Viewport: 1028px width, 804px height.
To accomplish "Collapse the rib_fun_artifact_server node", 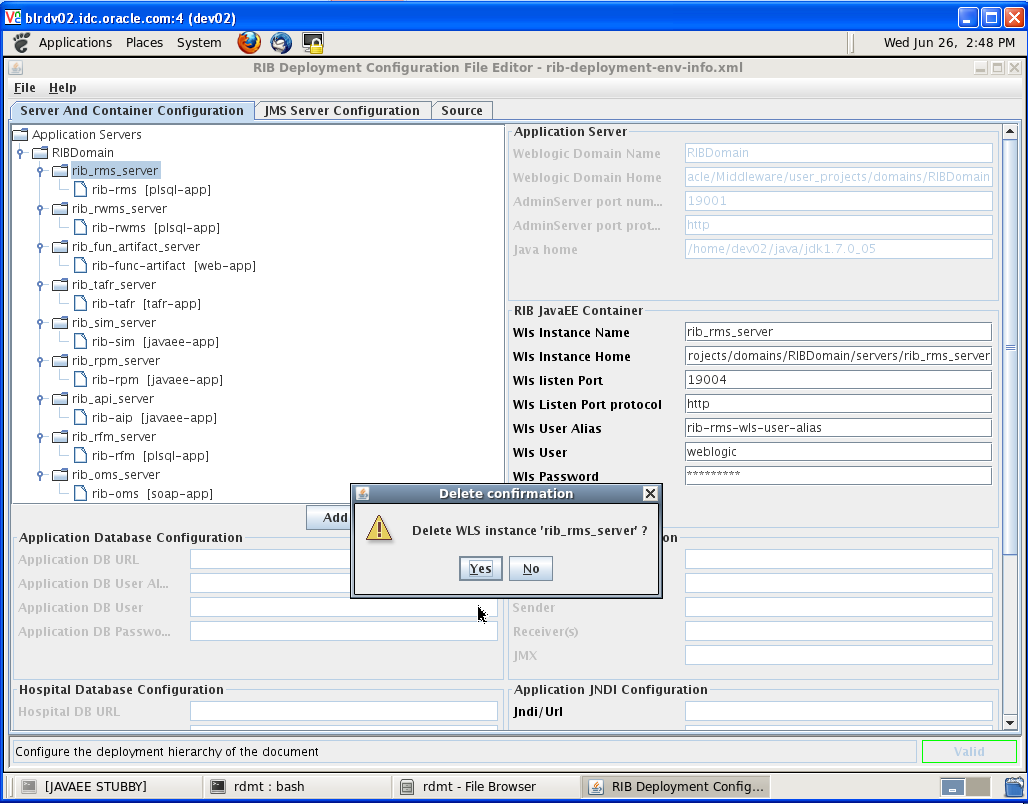I will coord(40,247).
